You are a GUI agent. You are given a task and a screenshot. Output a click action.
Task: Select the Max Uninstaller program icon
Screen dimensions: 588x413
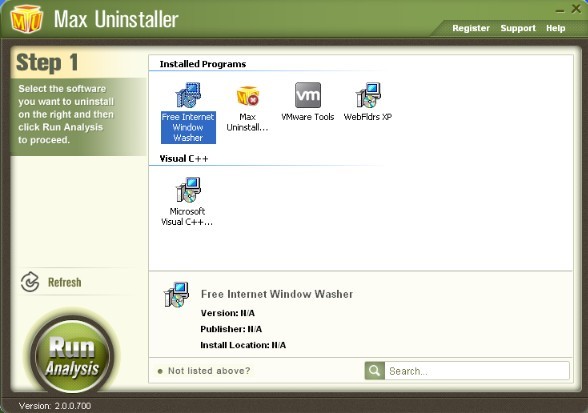[x=248, y=96]
